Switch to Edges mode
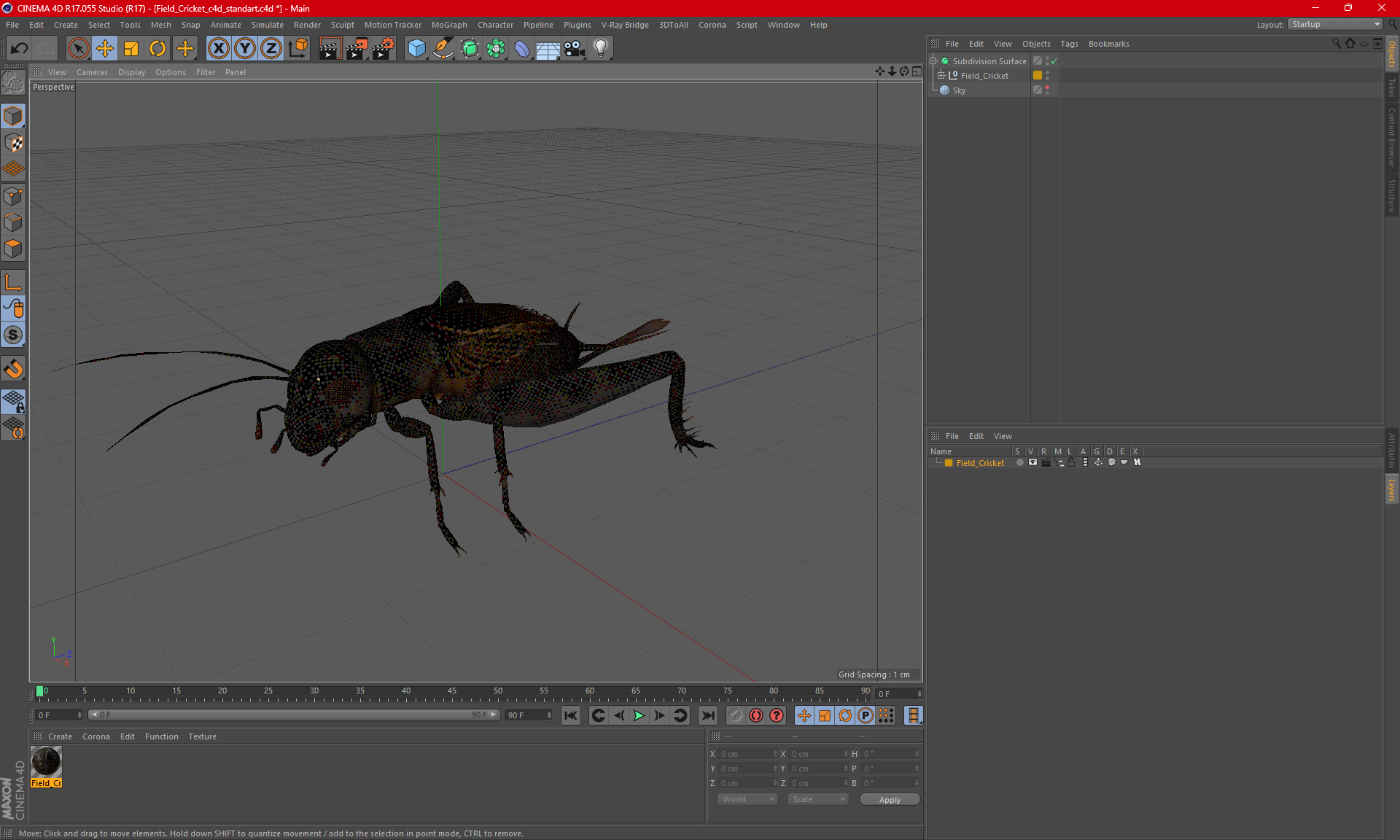Viewport: 1400px width, 840px height. click(13, 222)
